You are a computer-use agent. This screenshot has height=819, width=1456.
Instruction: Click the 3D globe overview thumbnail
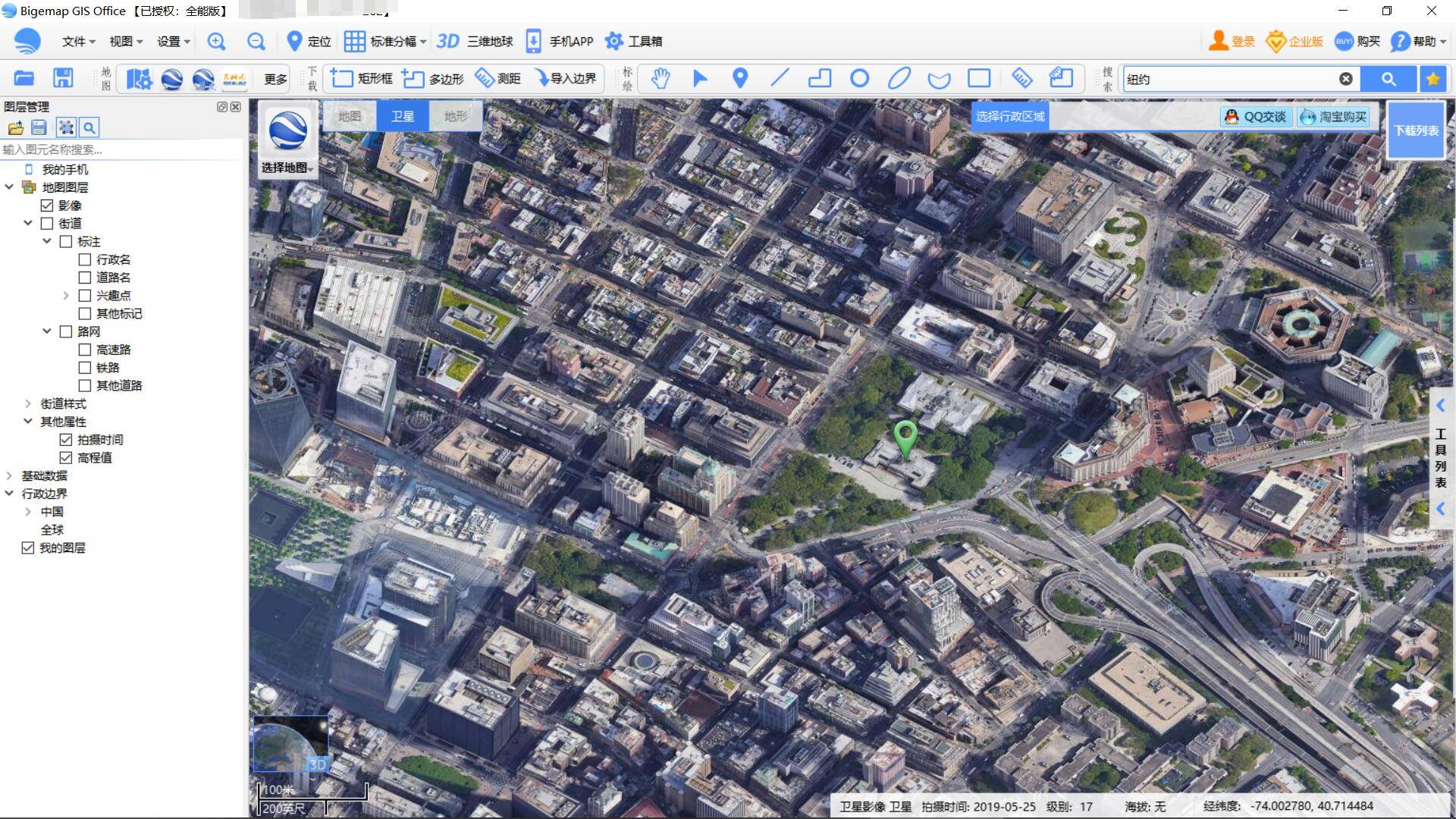(x=290, y=744)
